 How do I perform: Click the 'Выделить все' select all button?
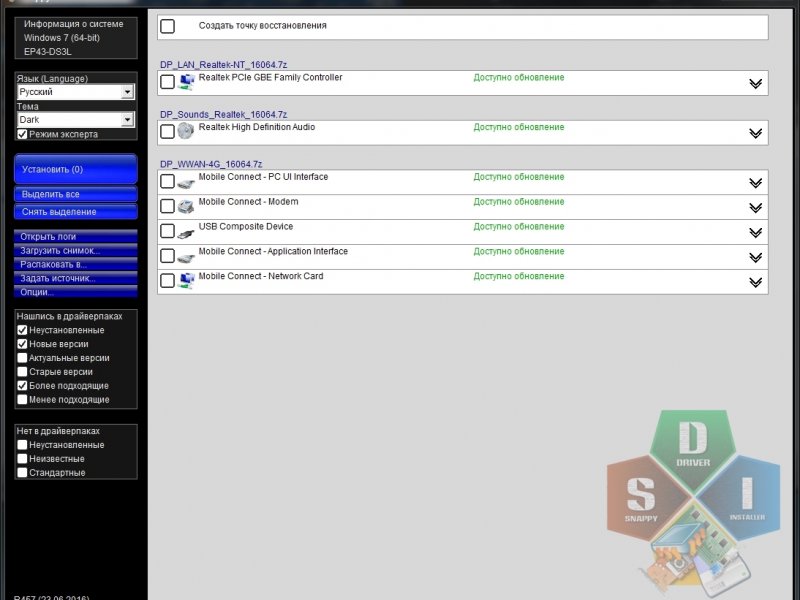pyautogui.click(x=76, y=194)
